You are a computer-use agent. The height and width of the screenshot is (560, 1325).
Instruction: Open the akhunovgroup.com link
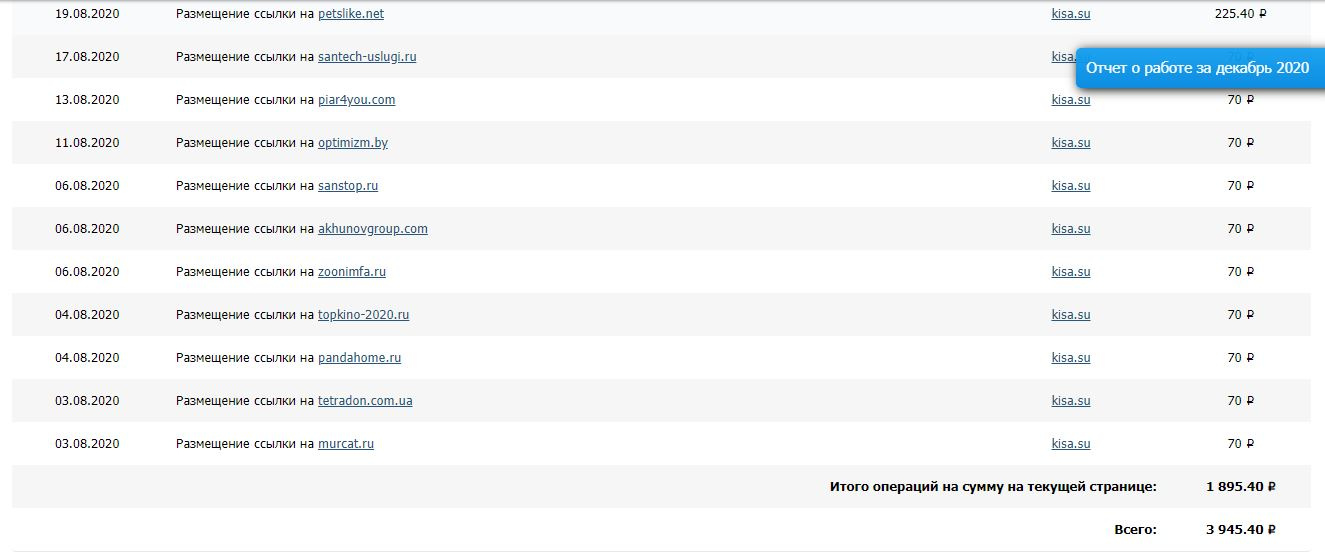tap(373, 229)
